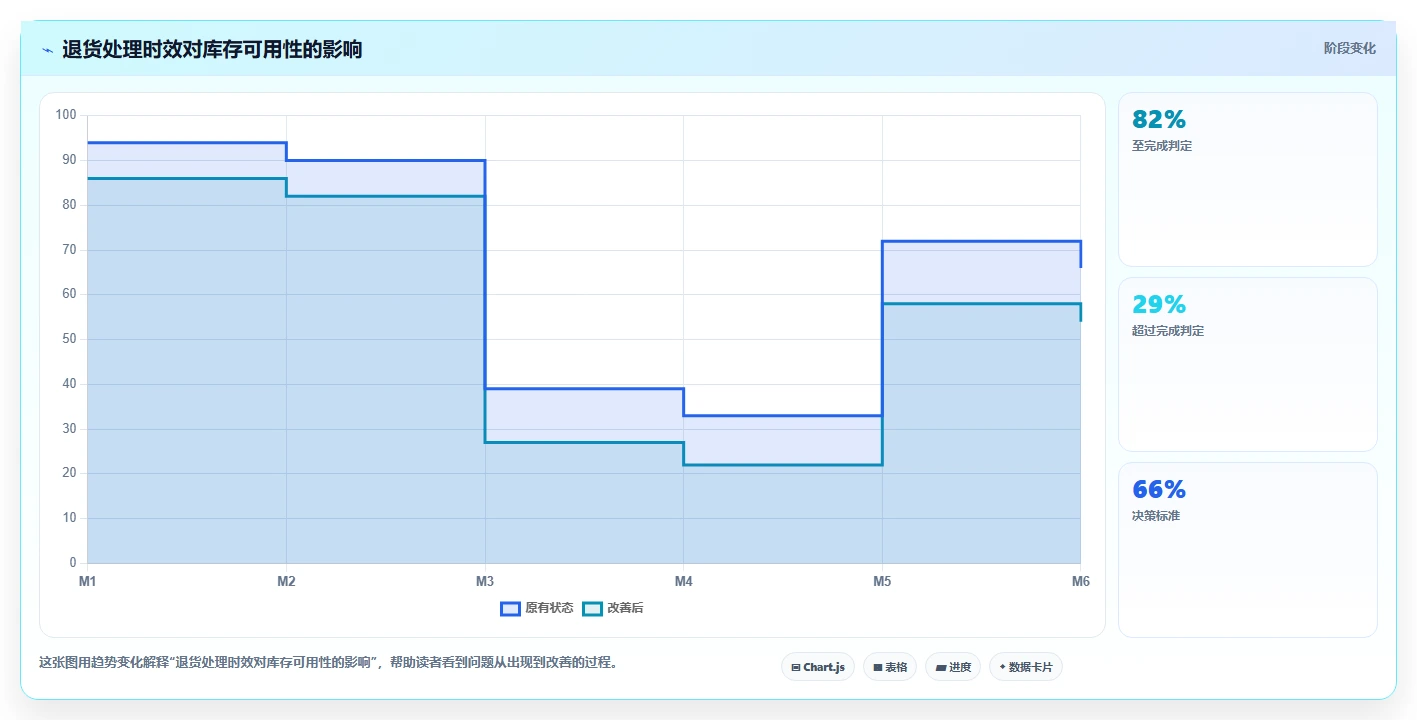This screenshot has width=1417, height=720.
Task: Open the 82% 至完成判定 card
Action: [x=1248, y=180]
